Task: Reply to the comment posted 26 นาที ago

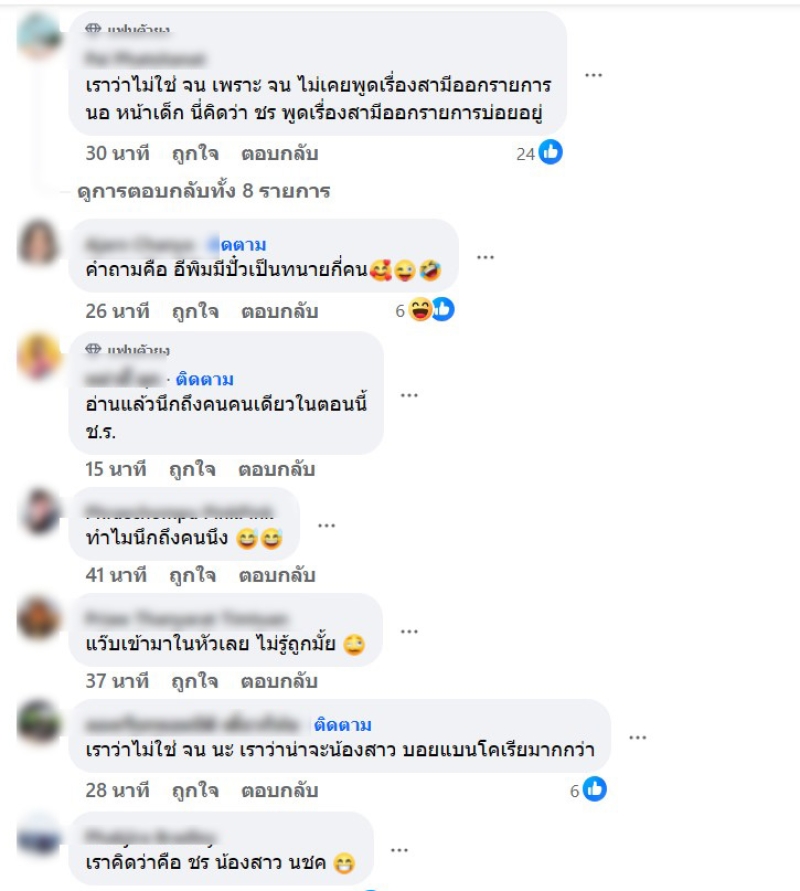Action: coord(280,311)
